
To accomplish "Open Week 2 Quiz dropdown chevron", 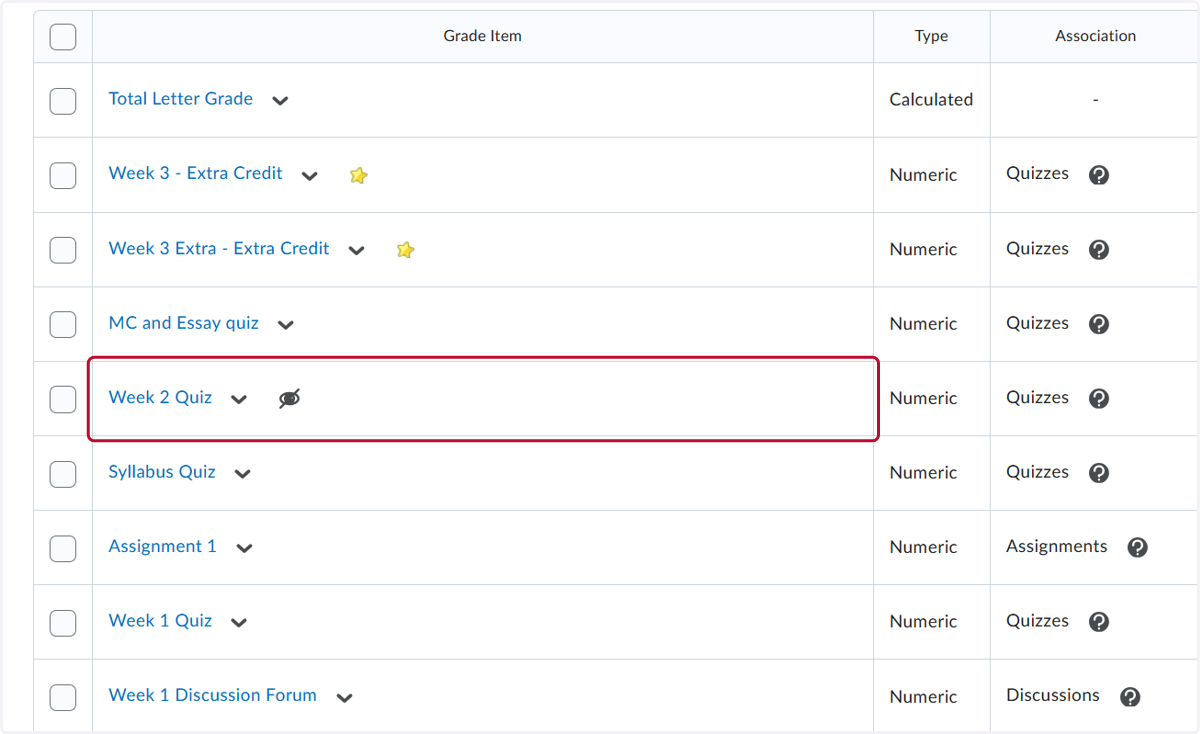I will pyautogui.click(x=239, y=399).
